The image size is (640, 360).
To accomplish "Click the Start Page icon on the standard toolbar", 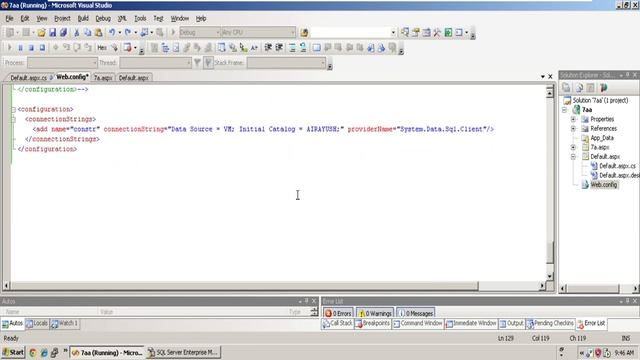I will click(448, 33).
